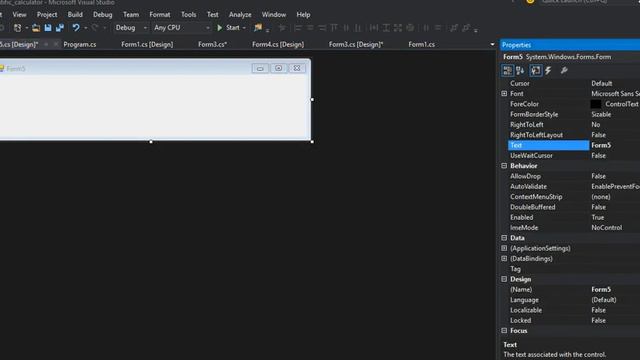Viewport: 640px width, 360px height.
Task: Click the Properties panel title bar
Action: (x=570, y=45)
